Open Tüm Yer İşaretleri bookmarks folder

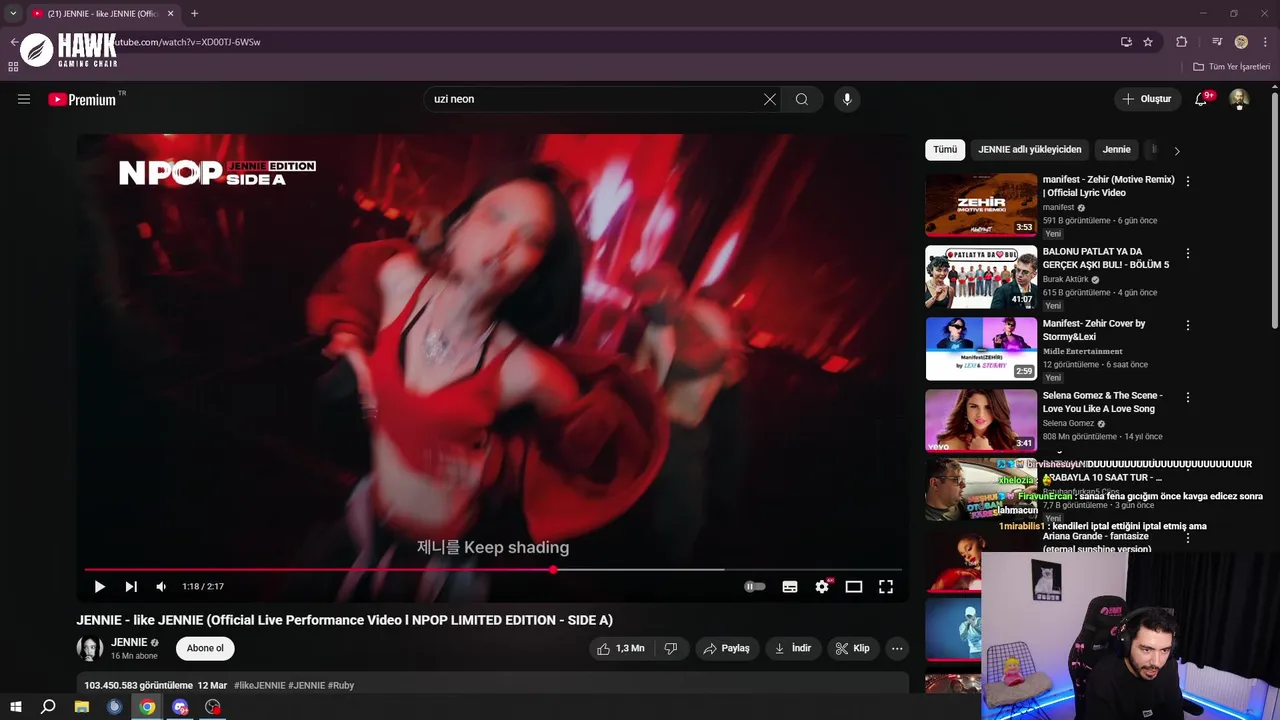coord(1232,67)
